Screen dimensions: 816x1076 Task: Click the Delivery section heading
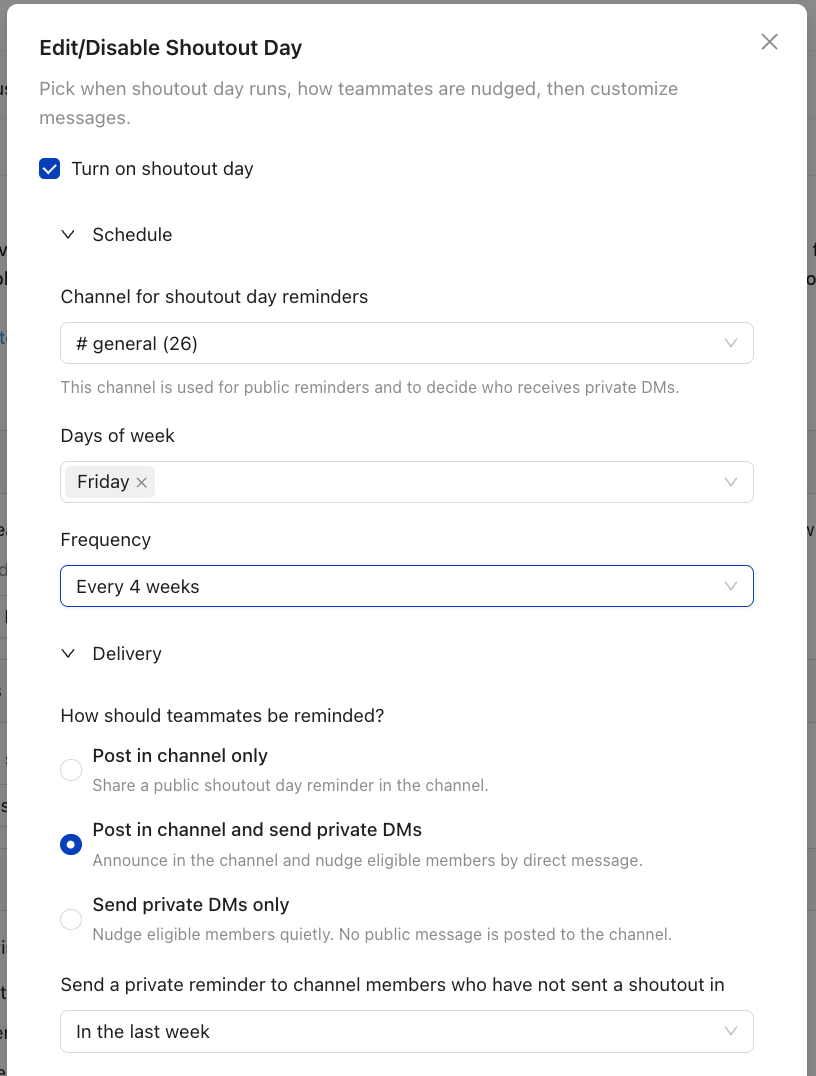[x=127, y=653]
